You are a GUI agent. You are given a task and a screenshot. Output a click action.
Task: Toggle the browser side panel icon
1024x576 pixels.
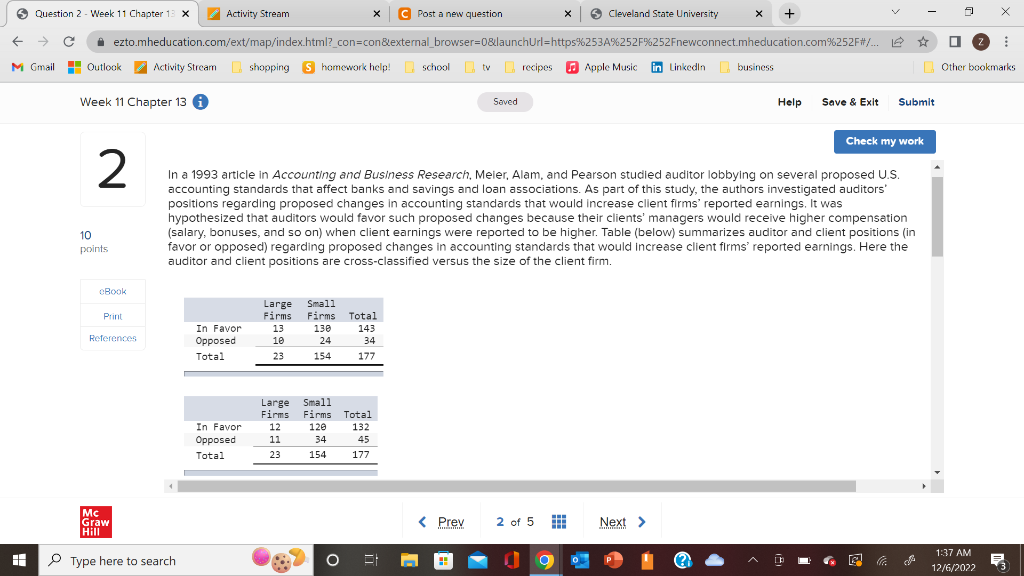[x=955, y=42]
